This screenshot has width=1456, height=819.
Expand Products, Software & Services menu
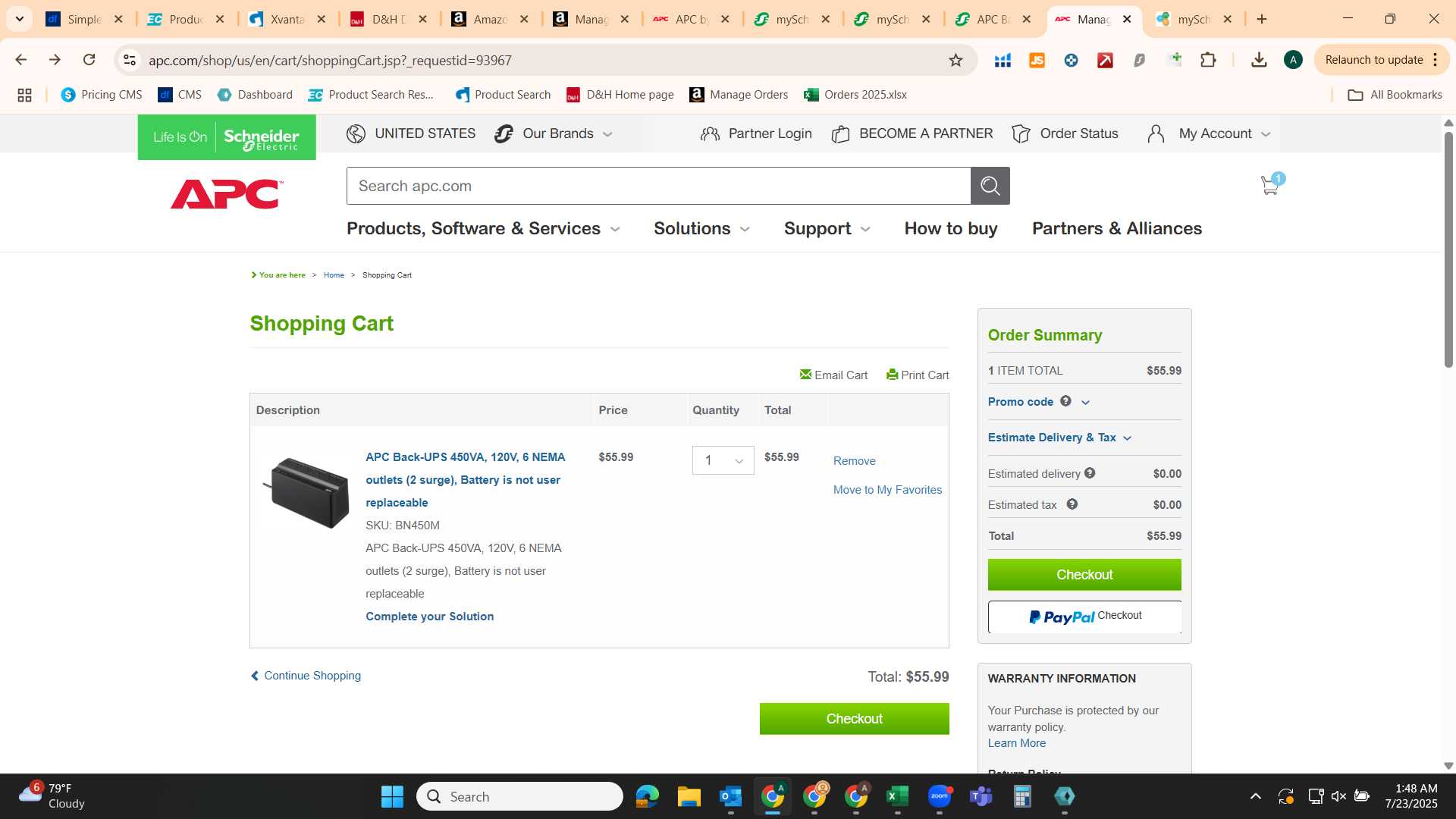point(483,228)
